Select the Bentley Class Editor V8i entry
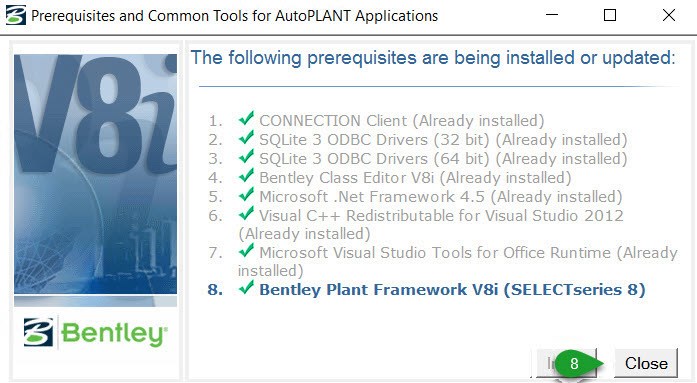Screen dimensions: 697x383 tap(415, 178)
